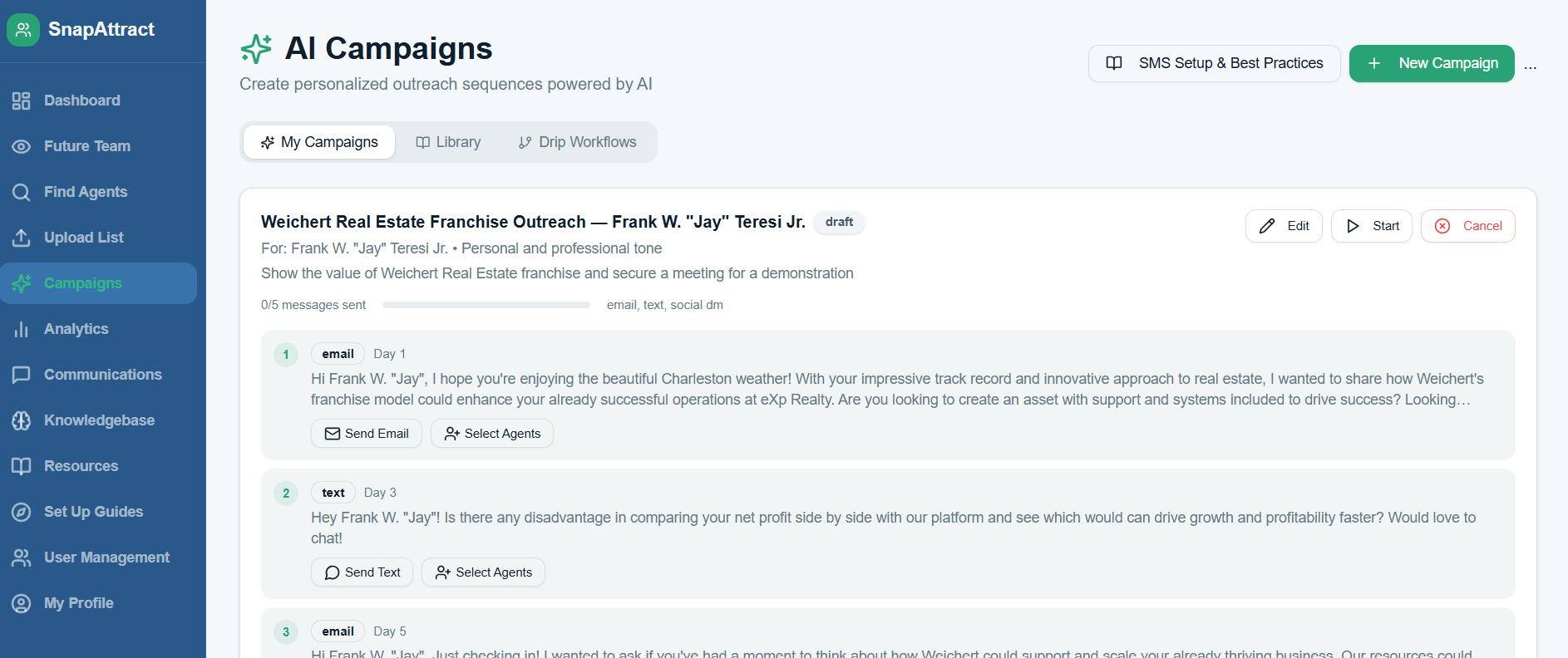Viewport: 1568px width, 658px height.
Task: Go to Dashboard in the sidebar
Action: 98,101
